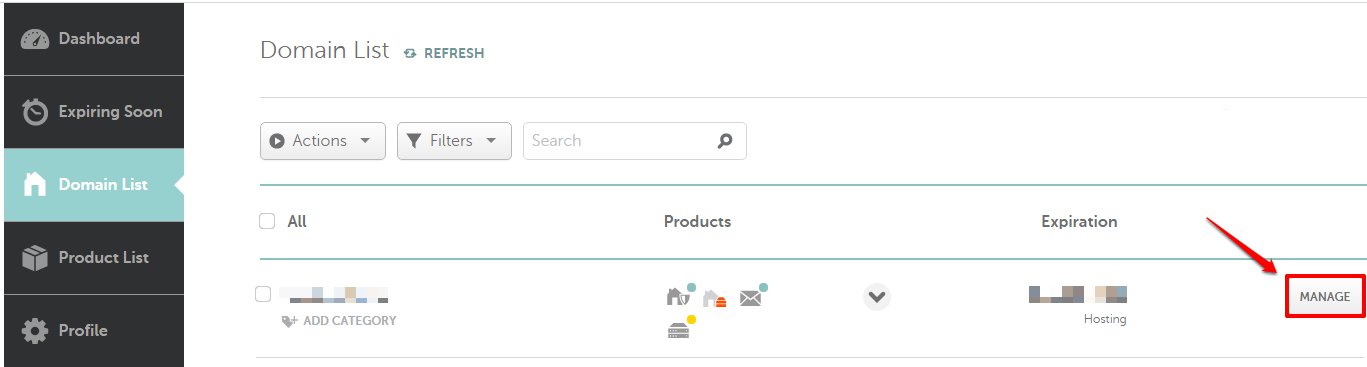Click the Domain List house icon
1367x367 pixels.
click(x=35, y=185)
